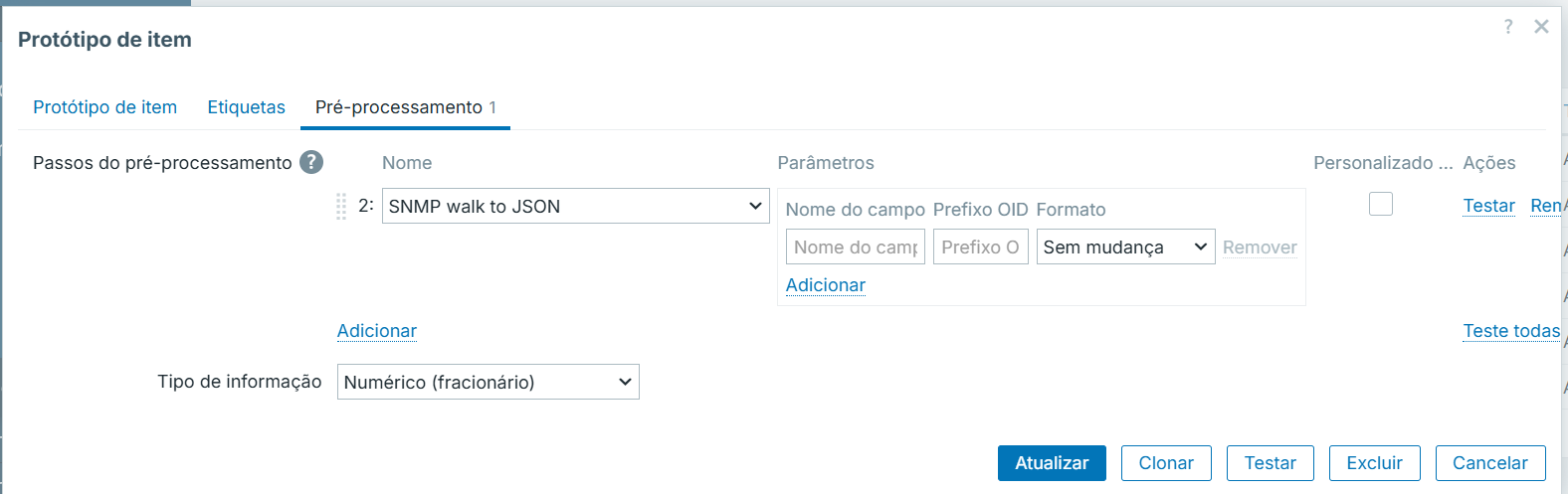Focus the Nome do campo field

coord(856,247)
